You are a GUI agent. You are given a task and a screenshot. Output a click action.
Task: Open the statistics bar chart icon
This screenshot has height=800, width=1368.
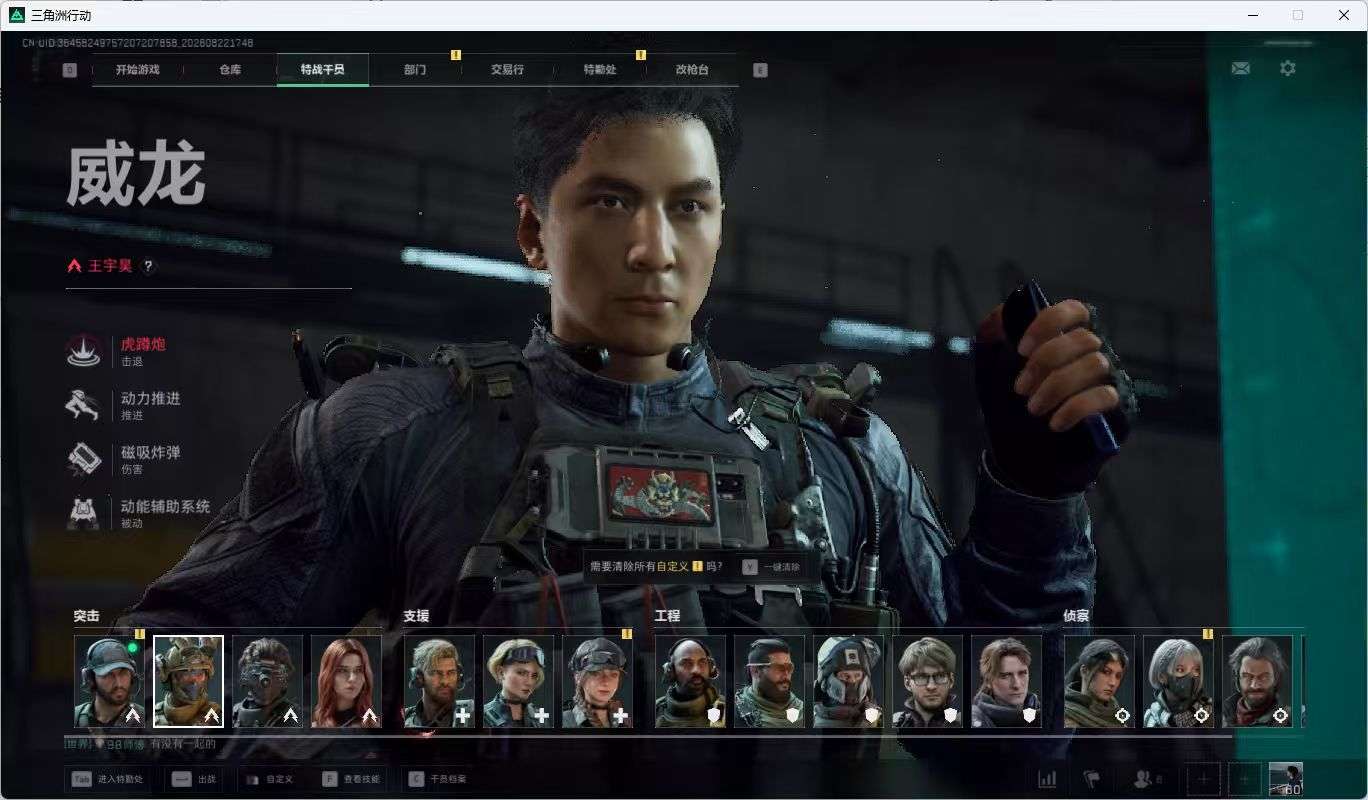[x=1047, y=779]
